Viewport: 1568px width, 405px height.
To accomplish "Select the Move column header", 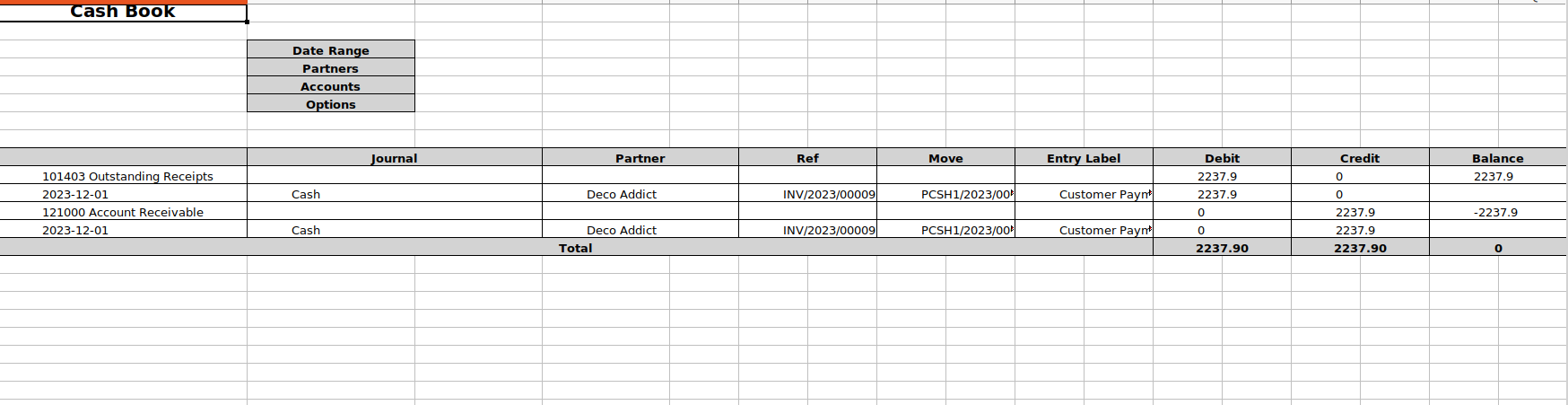I will click(945, 158).
